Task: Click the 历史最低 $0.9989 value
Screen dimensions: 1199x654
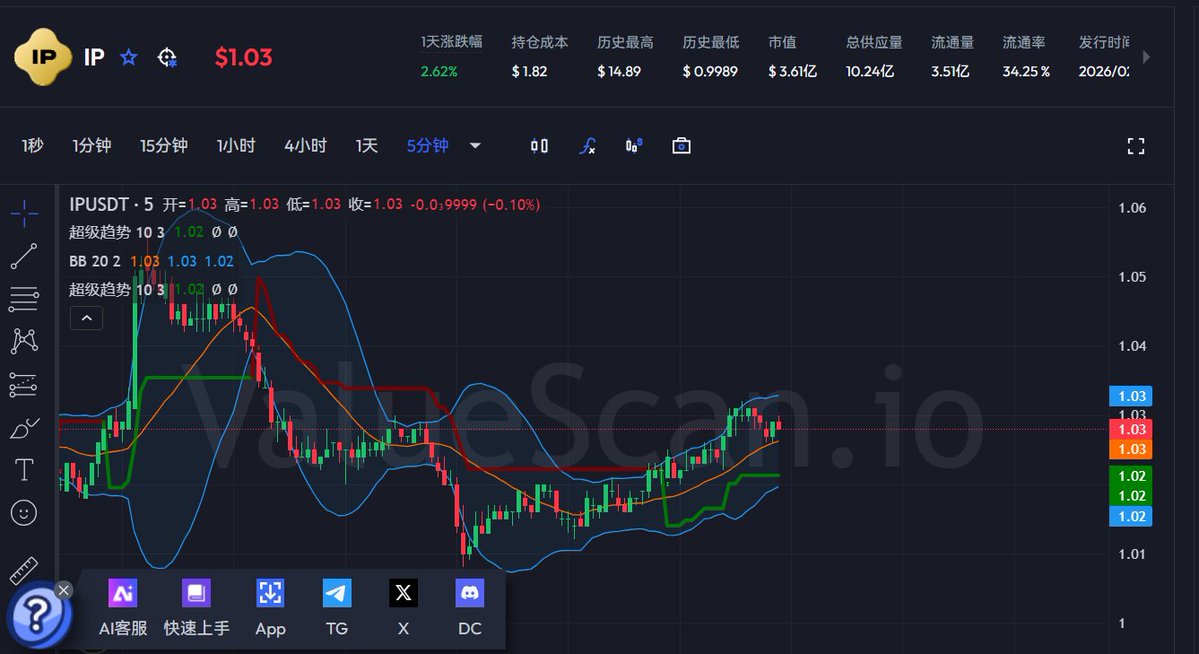Action: 710,71
